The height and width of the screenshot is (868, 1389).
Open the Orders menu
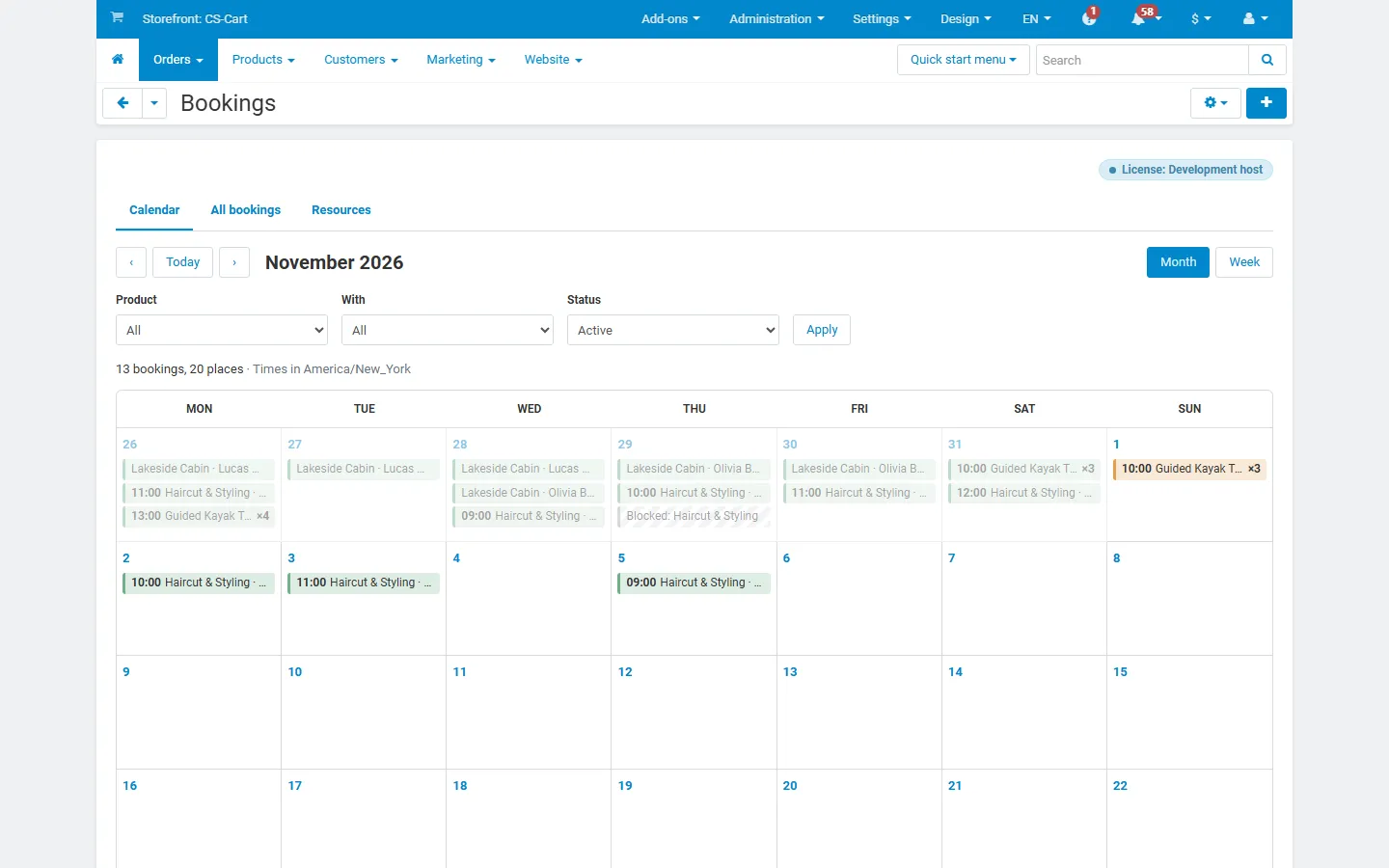click(x=178, y=60)
